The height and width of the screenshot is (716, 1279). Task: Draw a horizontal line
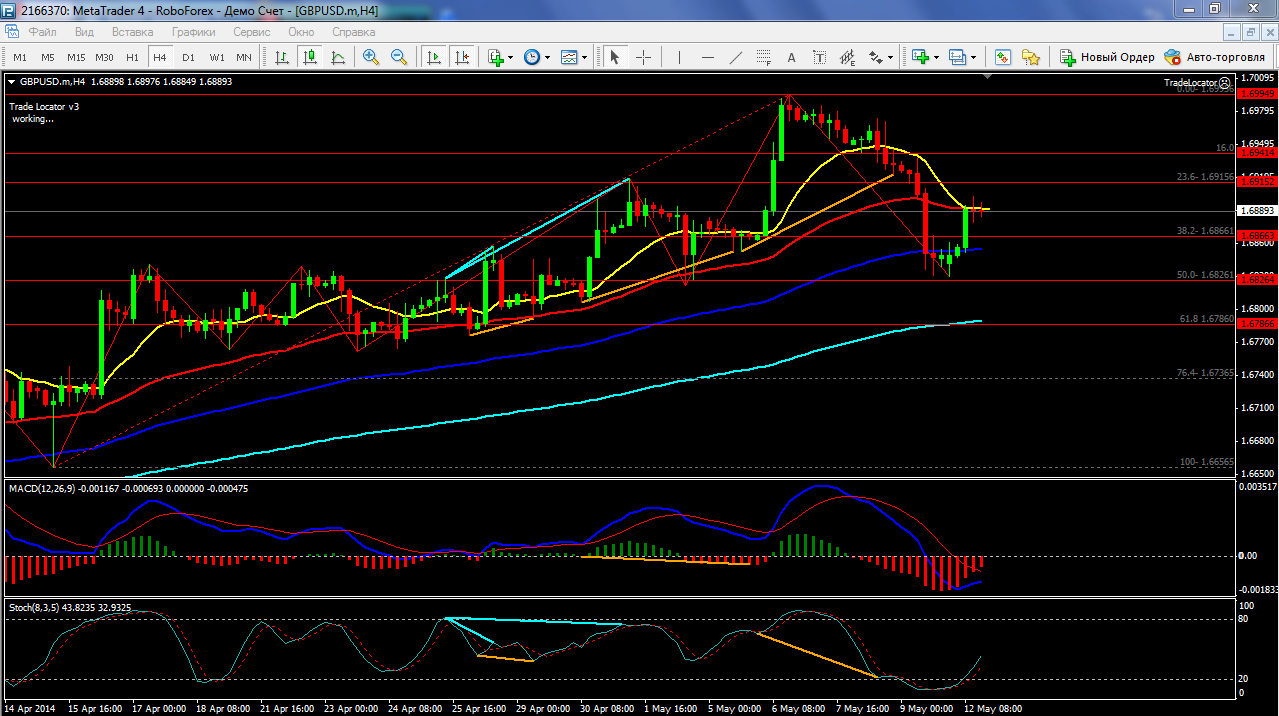(x=708, y=57)
